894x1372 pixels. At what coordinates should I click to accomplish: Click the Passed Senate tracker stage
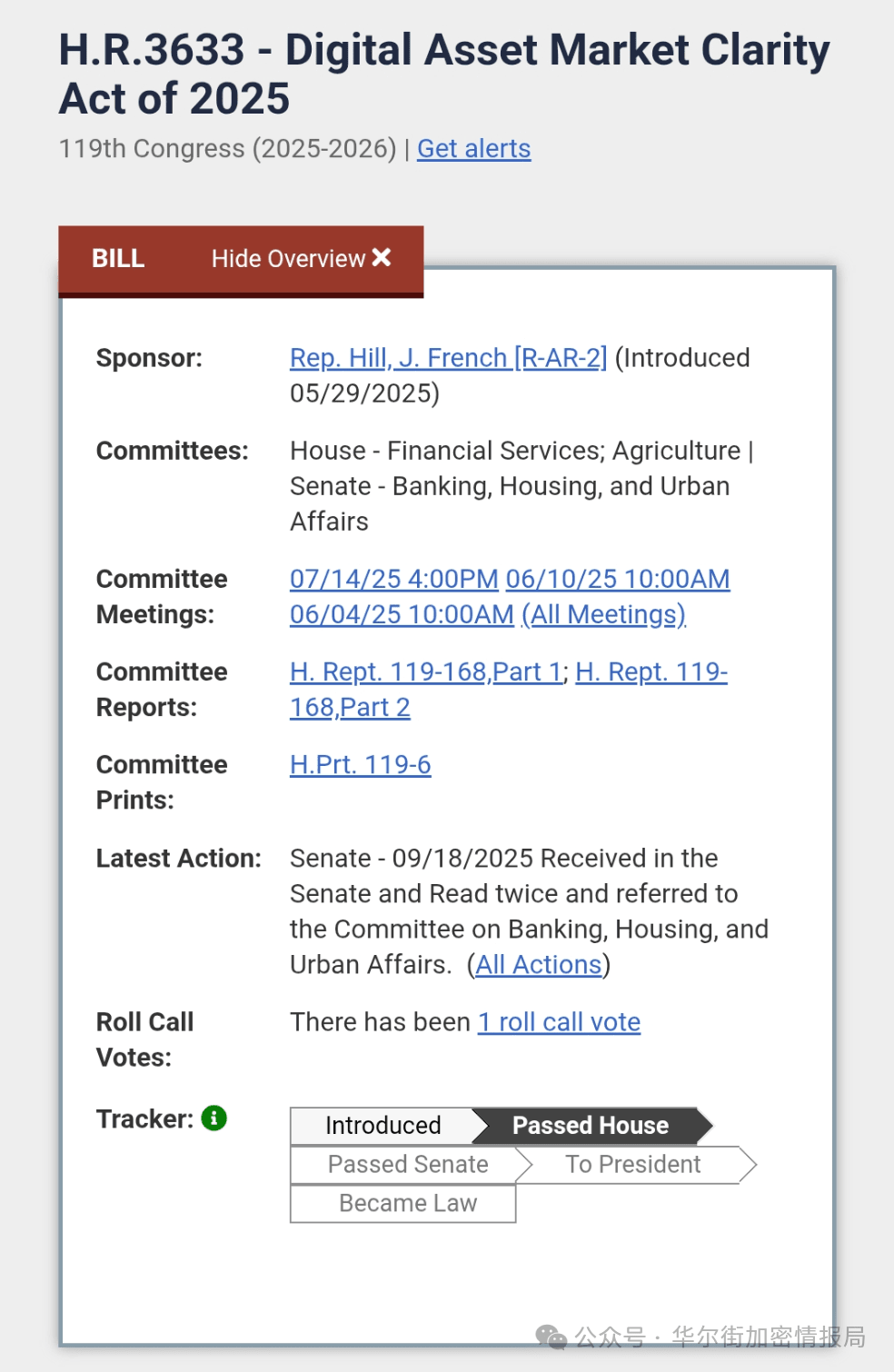(x=407, y=1165)
